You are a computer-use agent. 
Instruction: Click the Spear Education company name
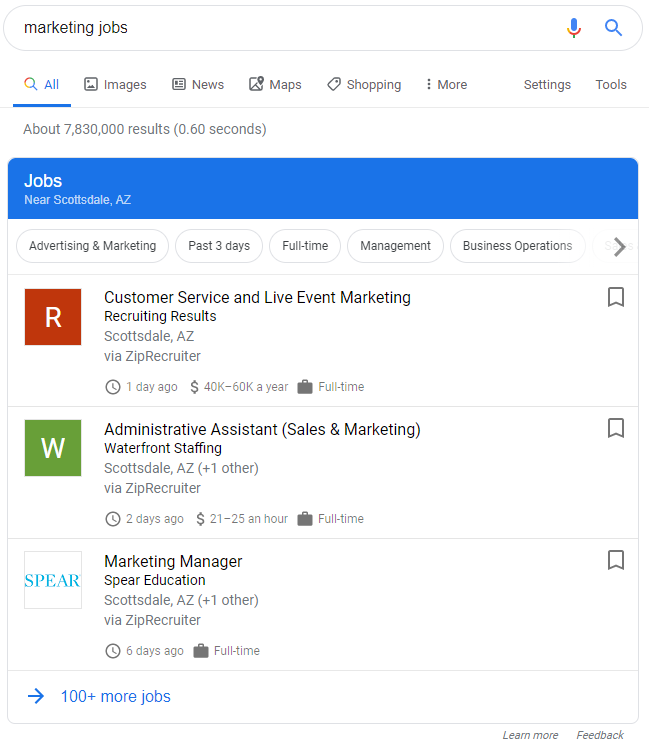click(155, 580)
